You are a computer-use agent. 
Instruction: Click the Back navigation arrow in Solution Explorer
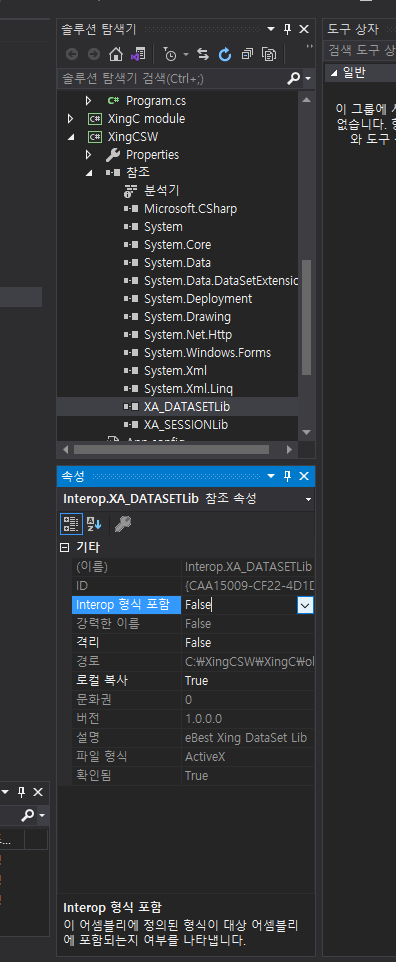click(x=72, y=55)
